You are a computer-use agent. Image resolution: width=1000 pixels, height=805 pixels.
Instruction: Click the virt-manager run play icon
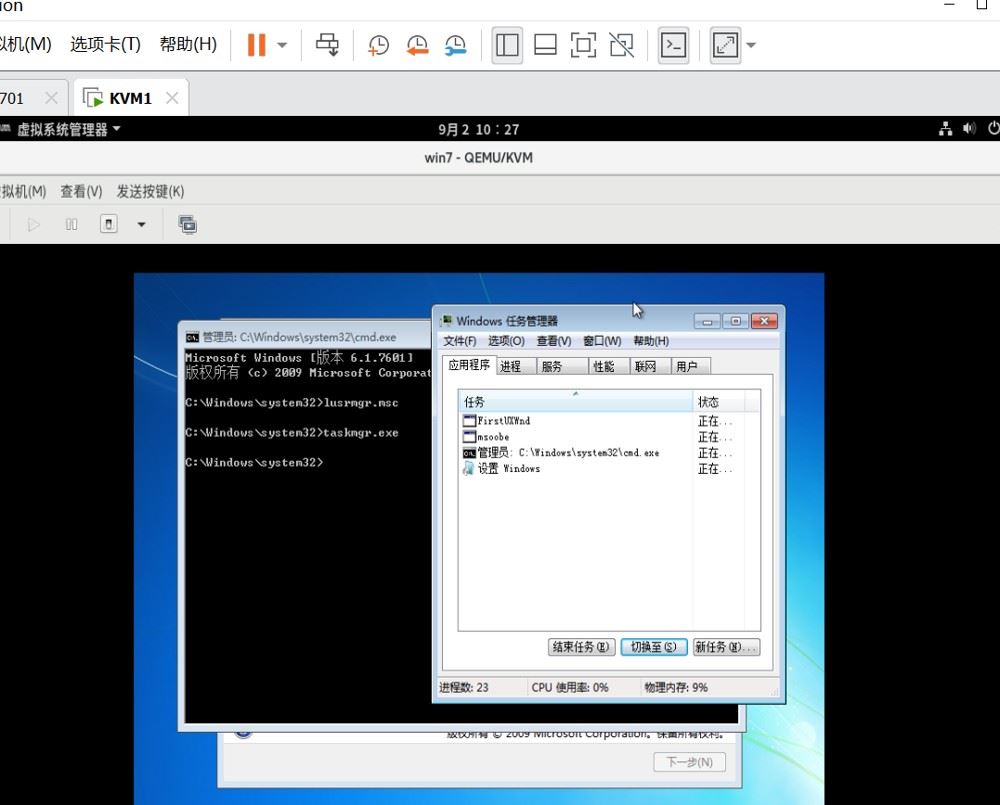34,225
